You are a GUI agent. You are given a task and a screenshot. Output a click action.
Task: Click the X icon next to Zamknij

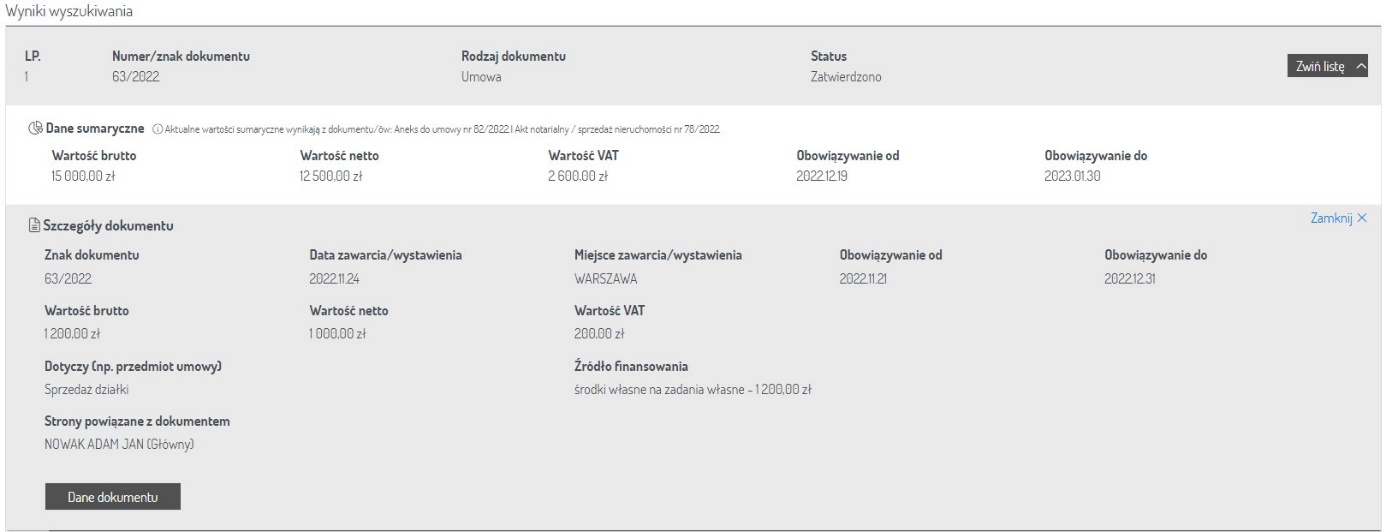[x=1361, y=218]
